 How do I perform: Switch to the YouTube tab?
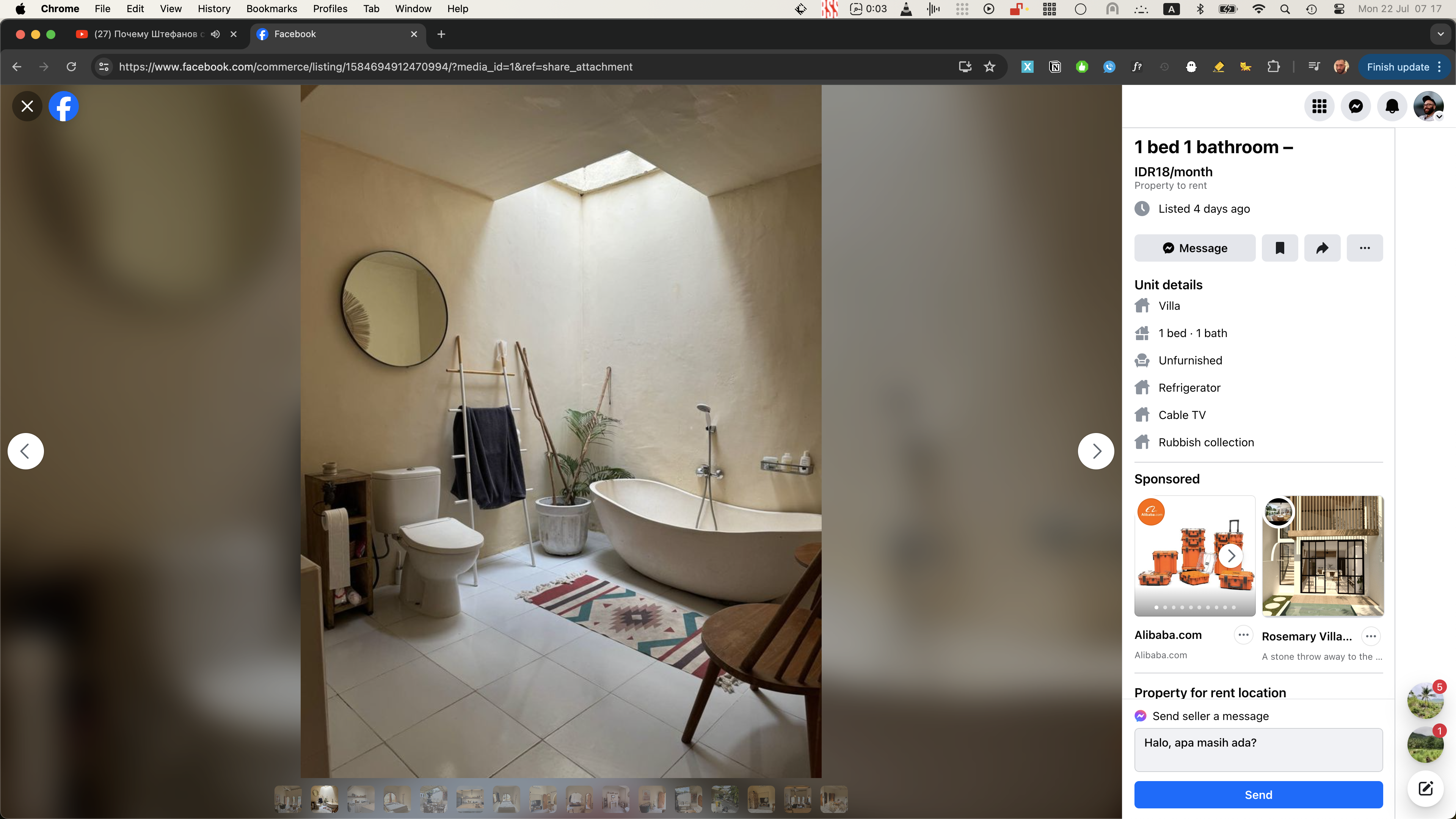[x=146, y=34]
